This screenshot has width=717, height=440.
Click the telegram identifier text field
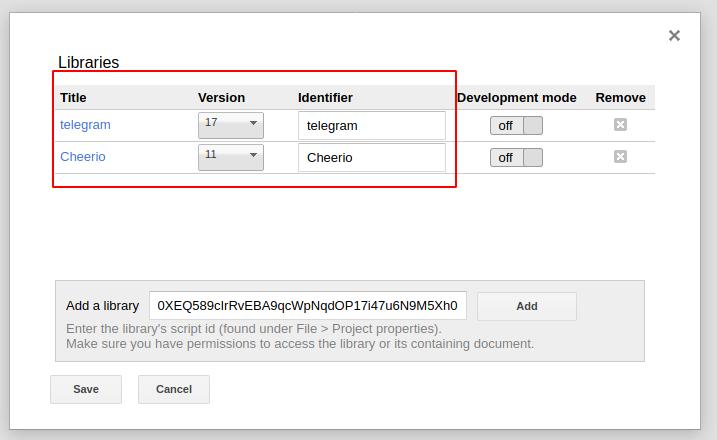371,125
